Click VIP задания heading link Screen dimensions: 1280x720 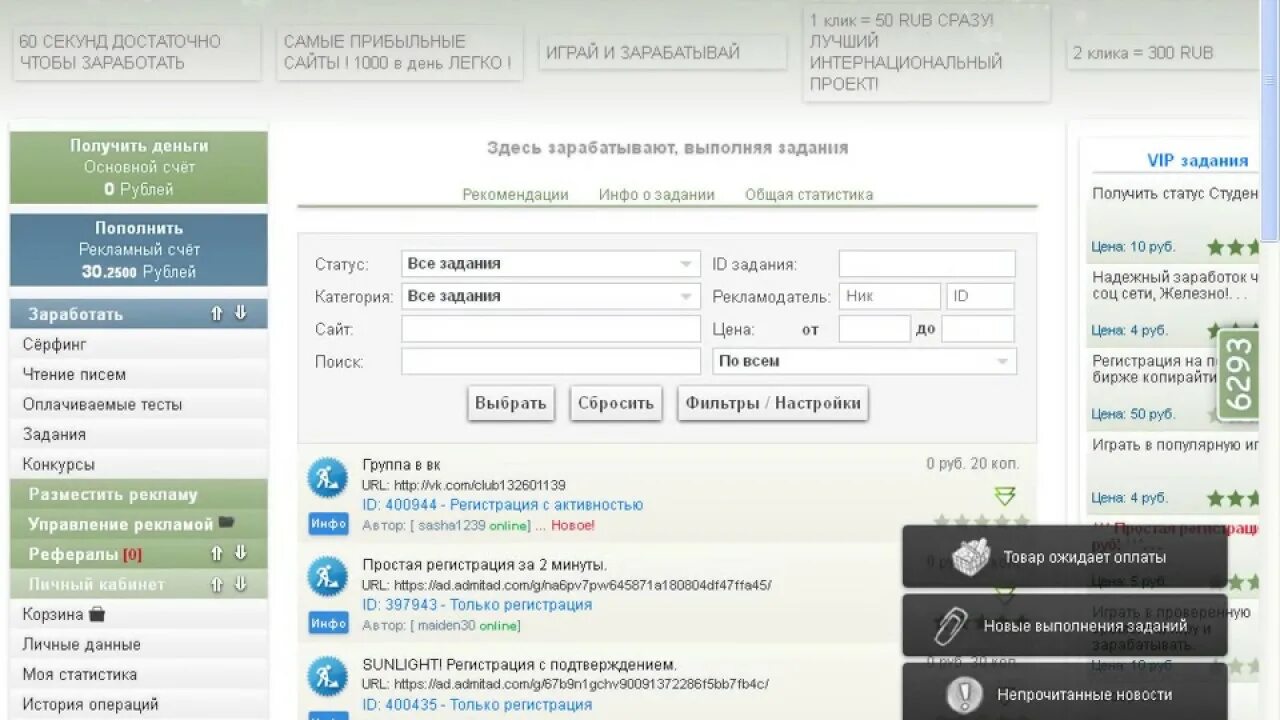[1197, 160]
